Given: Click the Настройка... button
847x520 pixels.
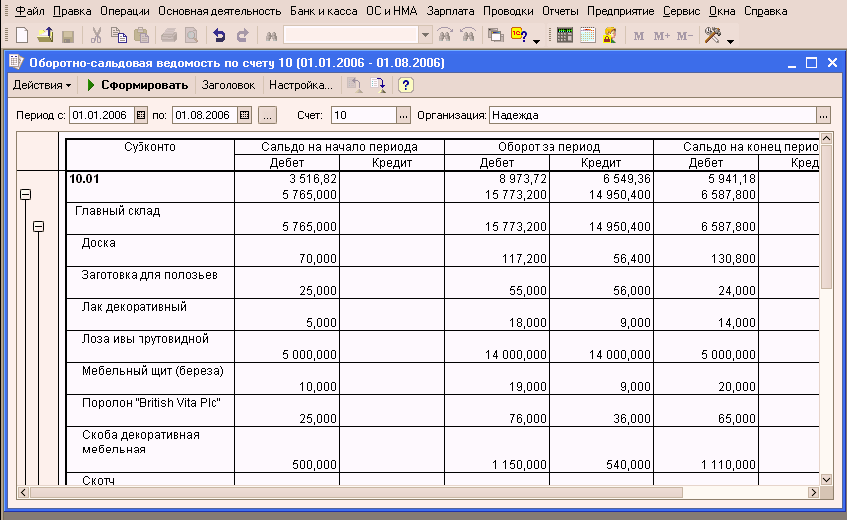Looking at the screenshot, I should [301, 86].
